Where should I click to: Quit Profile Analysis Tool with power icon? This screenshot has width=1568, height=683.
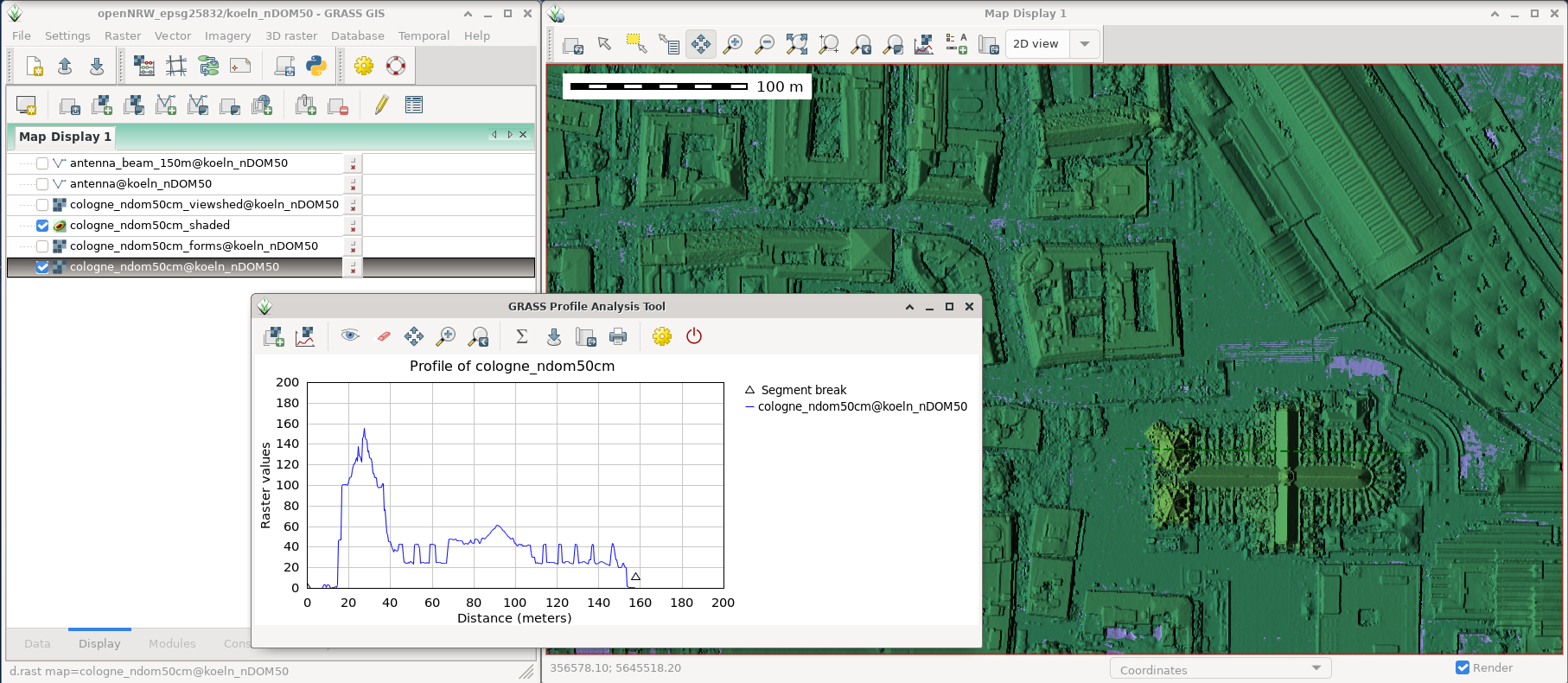[x=694, y=336]
